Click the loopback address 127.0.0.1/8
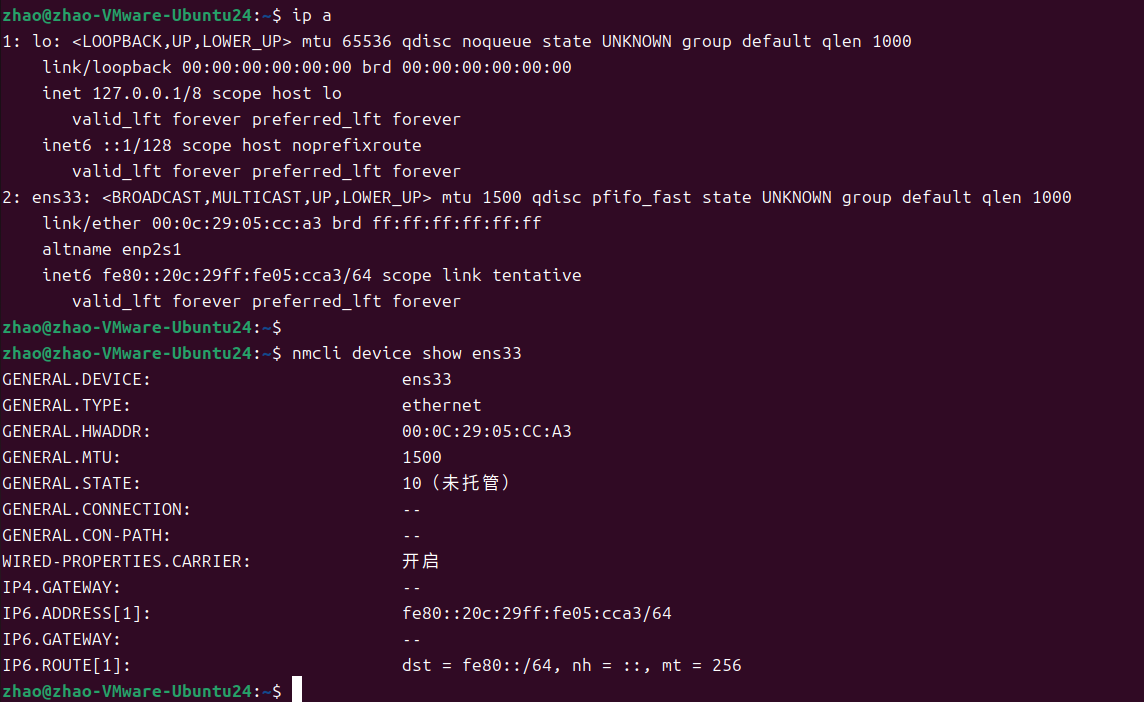 [147, 93]
